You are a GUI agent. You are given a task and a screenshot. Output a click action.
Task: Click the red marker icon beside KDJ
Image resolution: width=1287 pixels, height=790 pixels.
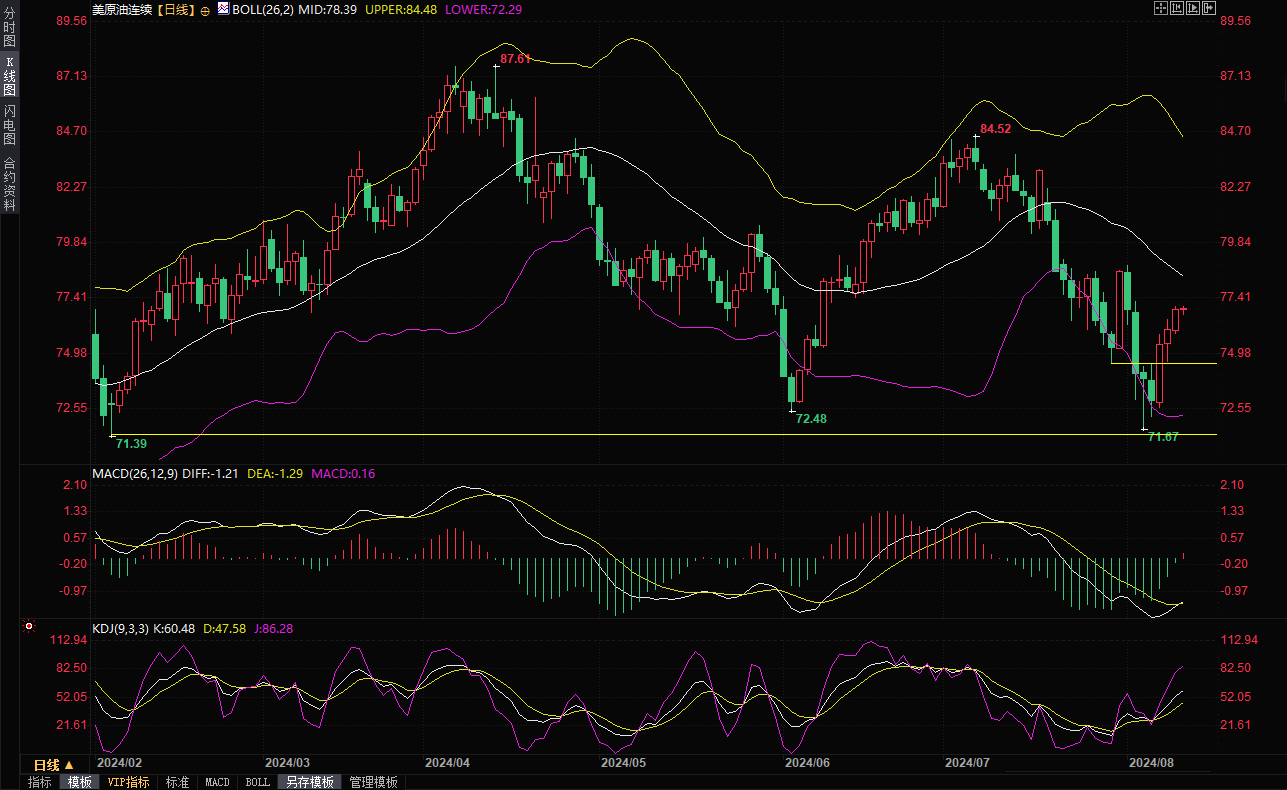coord(29,628)
